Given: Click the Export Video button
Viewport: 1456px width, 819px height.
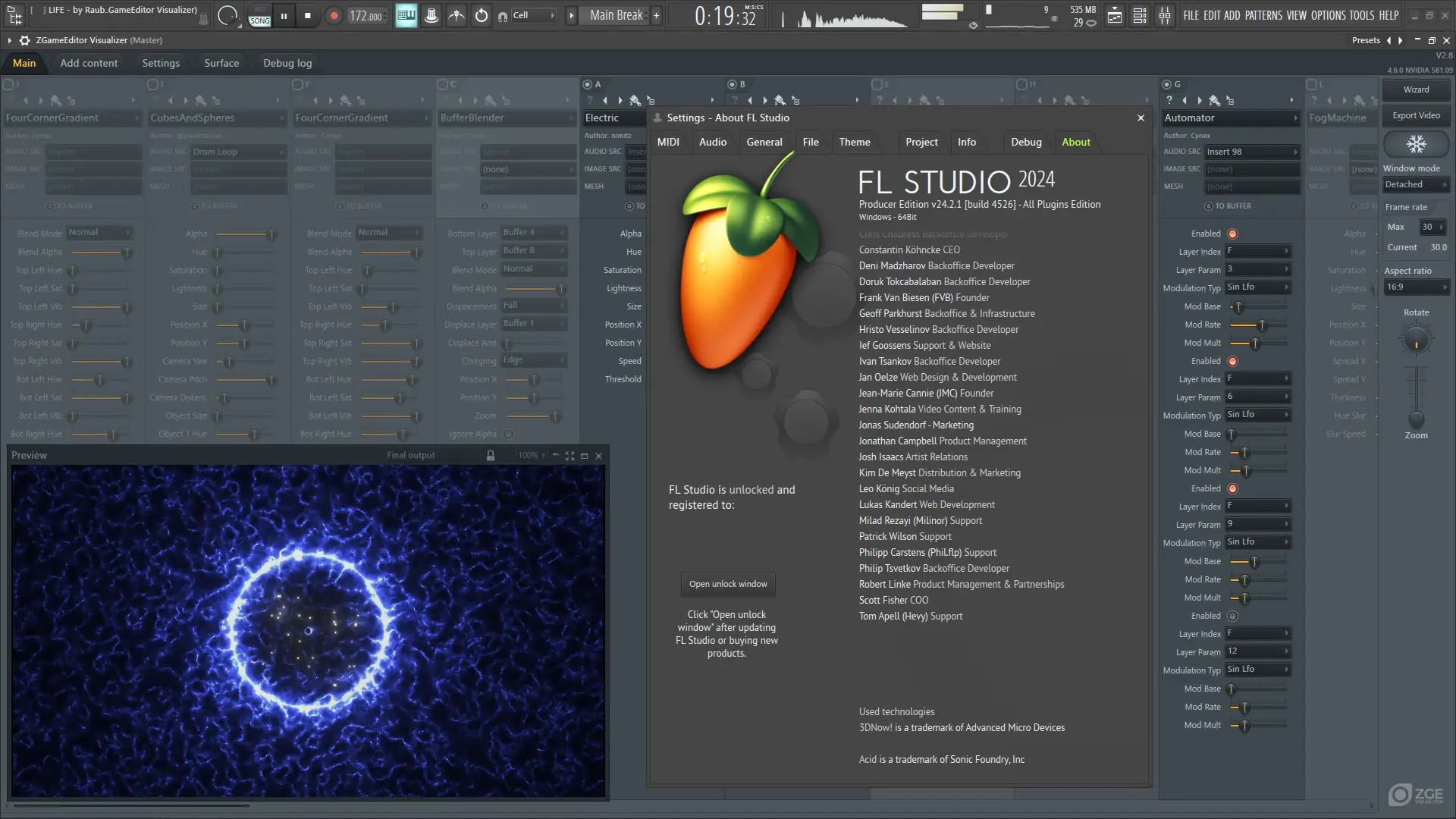Looking at the screenshot, I should (1415, 115).
